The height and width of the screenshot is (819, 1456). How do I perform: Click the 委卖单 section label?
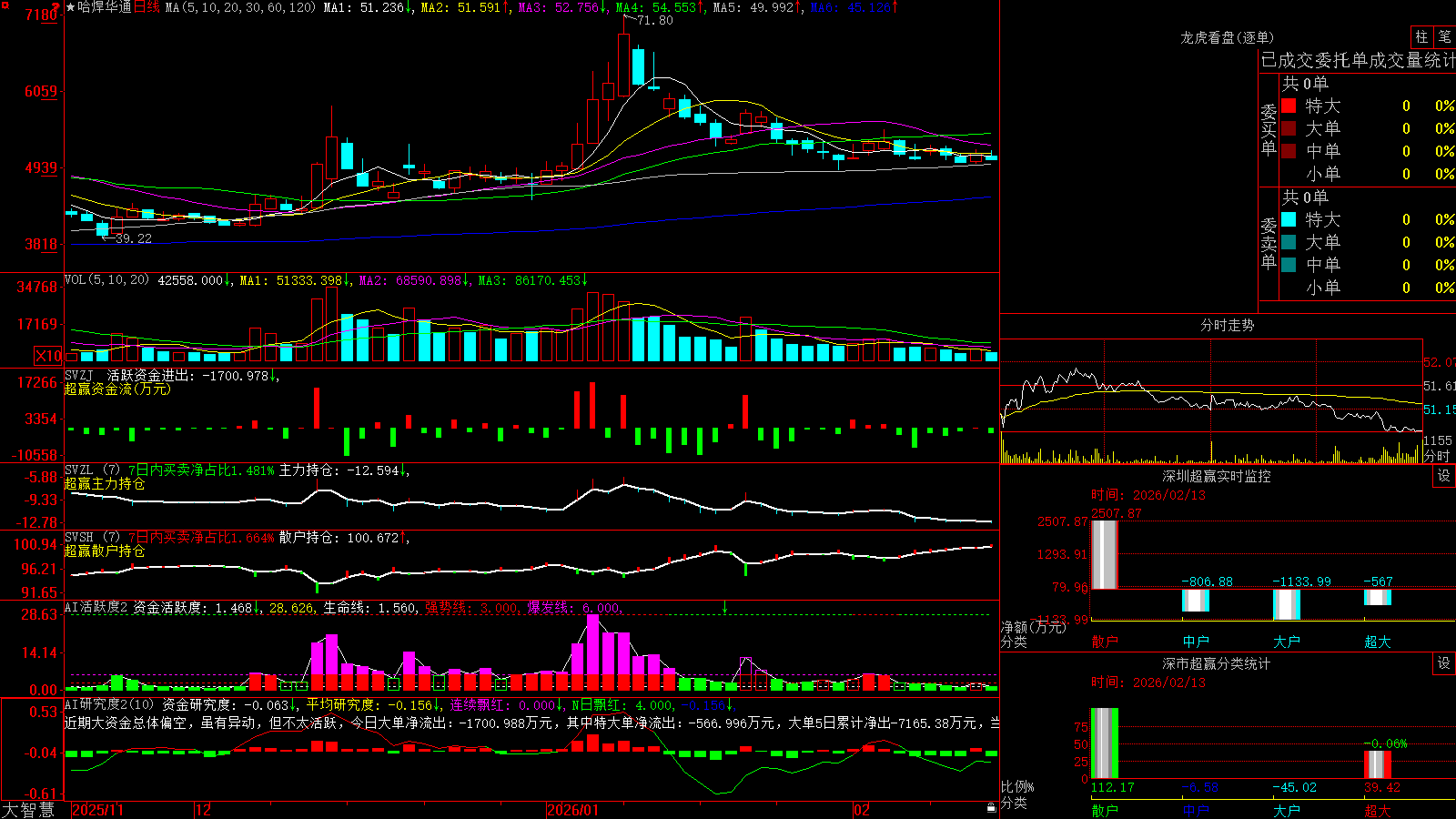coord(1269,243)
